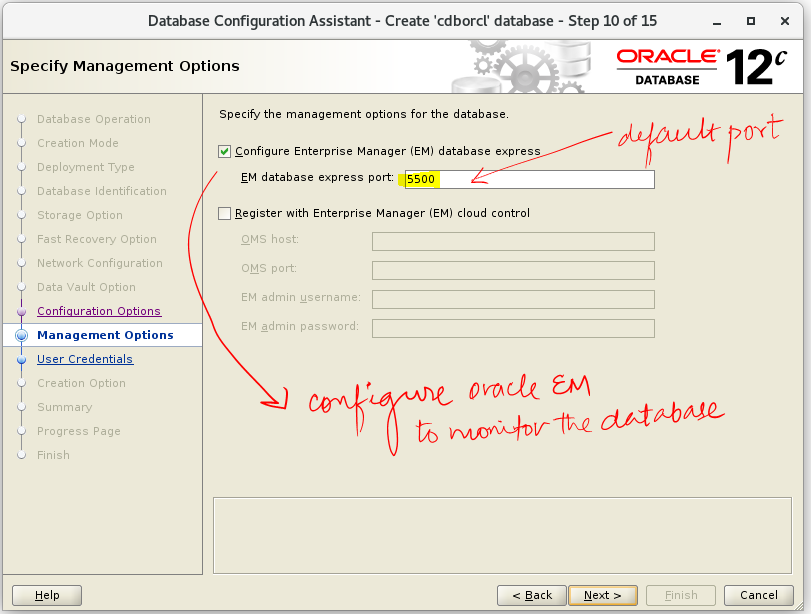Click the OMS port input field
811x614 pixels.
coord(513,270)
